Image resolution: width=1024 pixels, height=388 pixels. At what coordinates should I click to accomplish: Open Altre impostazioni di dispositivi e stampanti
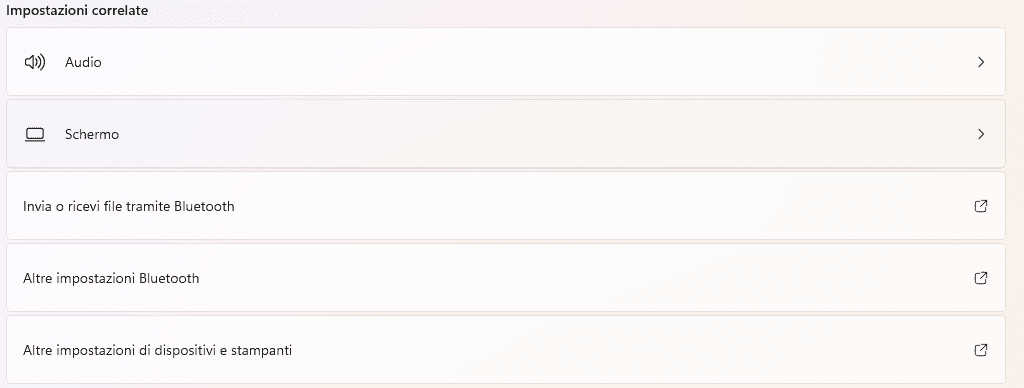coord(157,351)
